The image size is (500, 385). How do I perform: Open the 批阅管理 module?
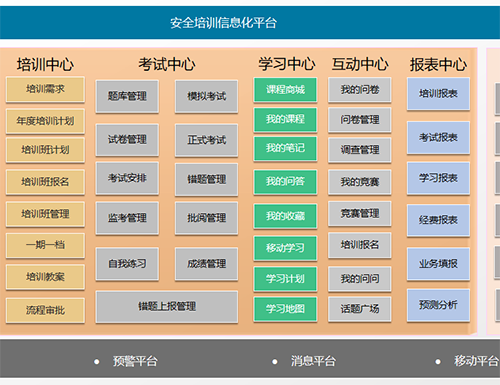207,218
